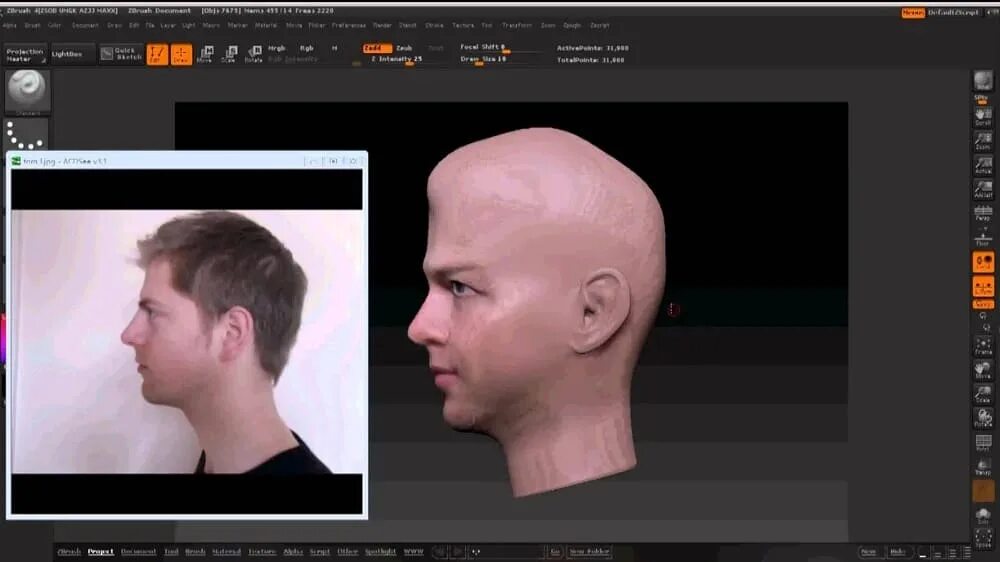Click the Scroll canvas icon in right shelf
Screen dimensions: 1000x562
[x=983, y=116]
